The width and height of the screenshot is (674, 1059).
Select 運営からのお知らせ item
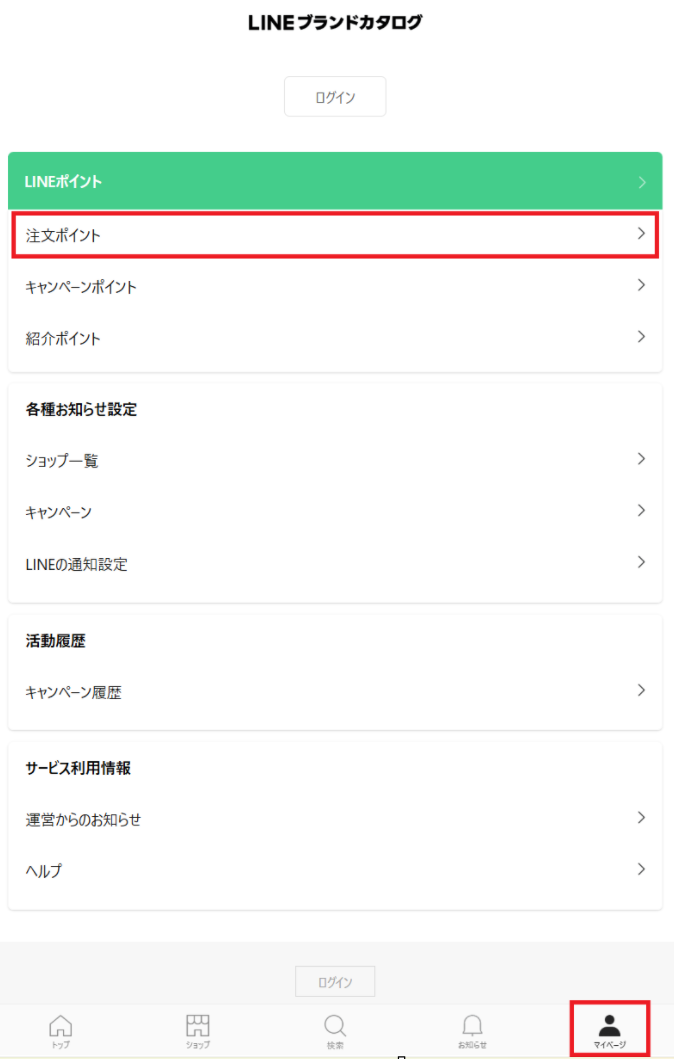(84, 820)
